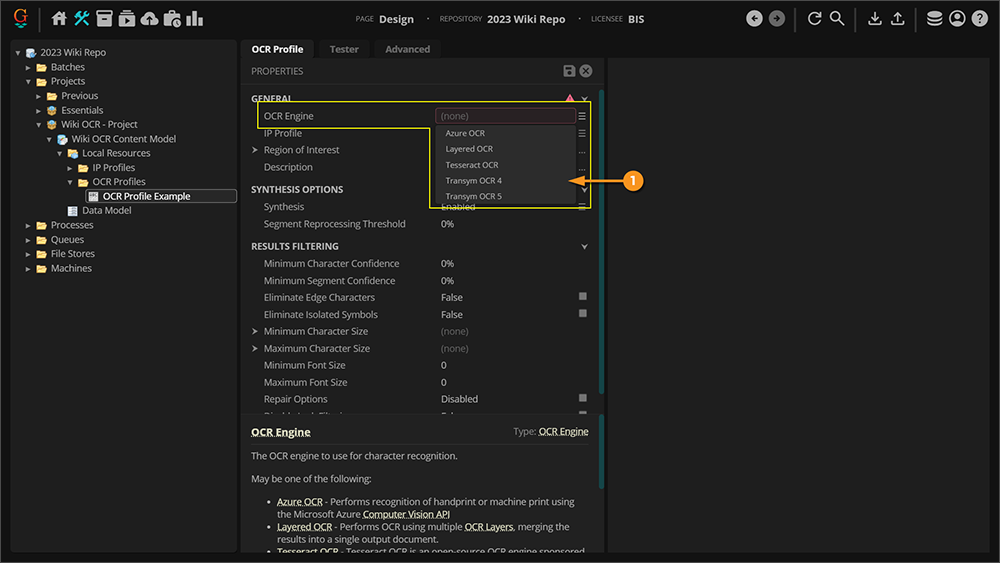Go to the Home page icon
This screenshot has height=563, width=1000.
59,19
